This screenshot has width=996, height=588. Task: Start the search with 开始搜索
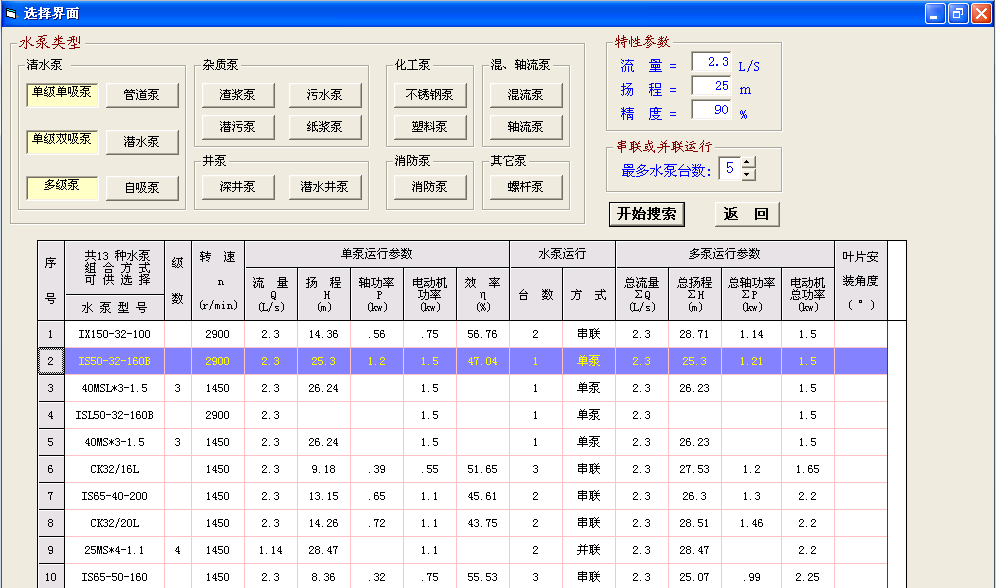pyautogui.click(x=647, y=214)
